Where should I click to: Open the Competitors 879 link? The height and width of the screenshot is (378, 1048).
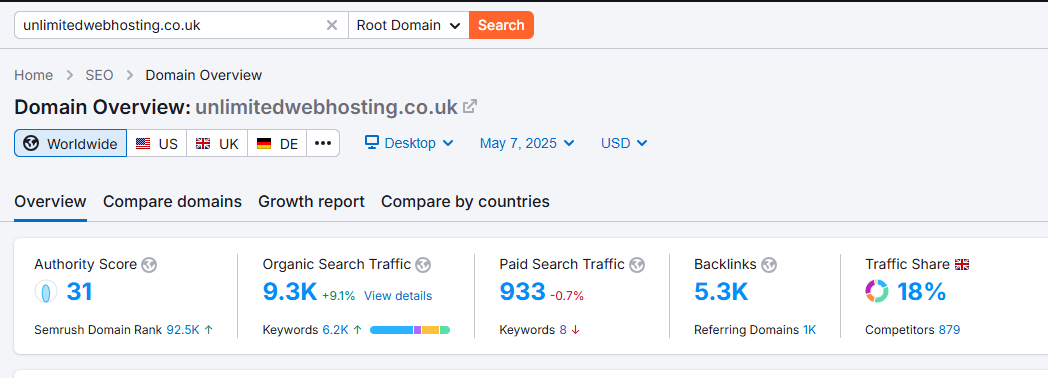[949, 330]
